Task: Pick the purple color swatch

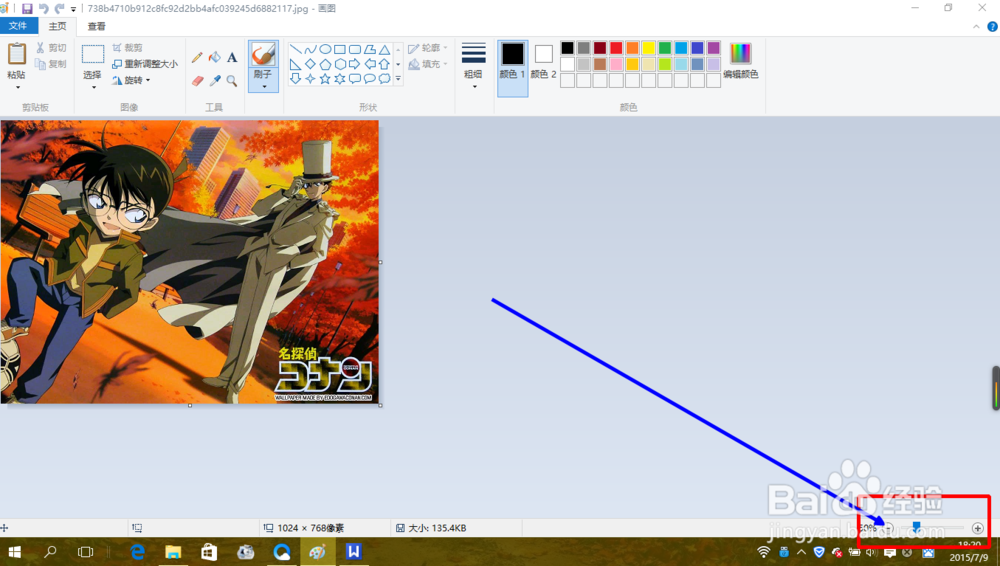Action: [x=714, y=48]
